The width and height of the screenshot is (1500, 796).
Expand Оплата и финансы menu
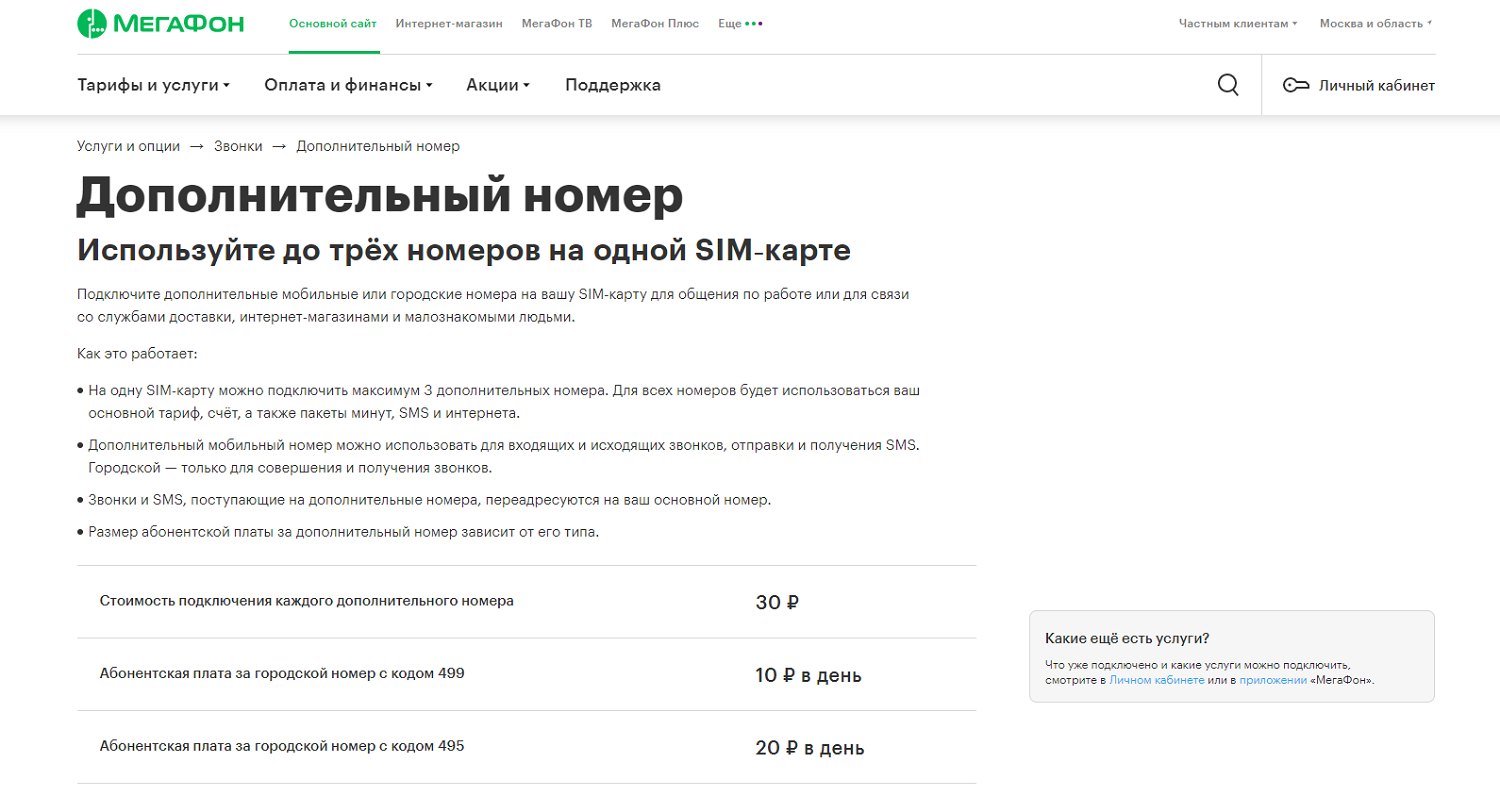pyautogui.click(x=348, y=85)
